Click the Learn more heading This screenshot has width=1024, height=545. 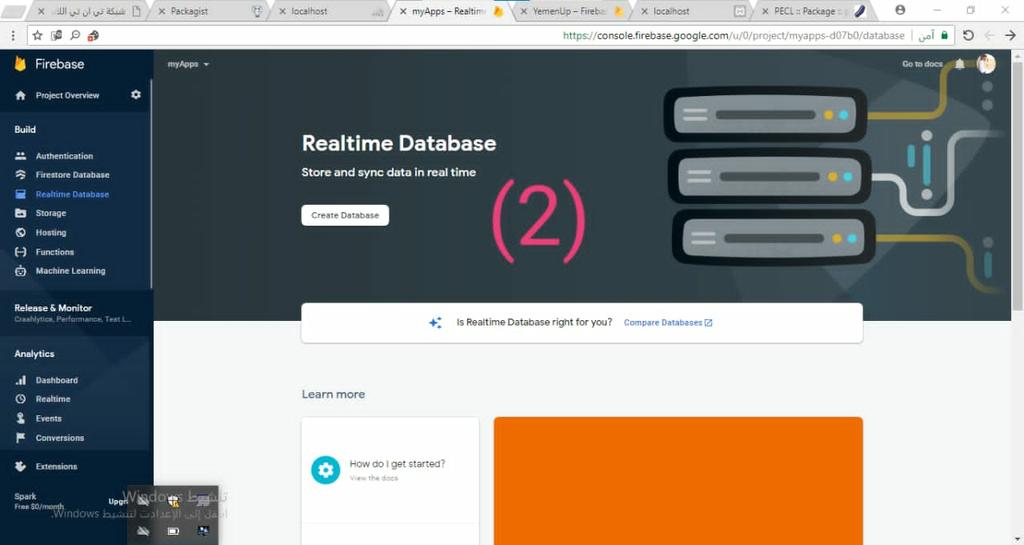(333, 394)
